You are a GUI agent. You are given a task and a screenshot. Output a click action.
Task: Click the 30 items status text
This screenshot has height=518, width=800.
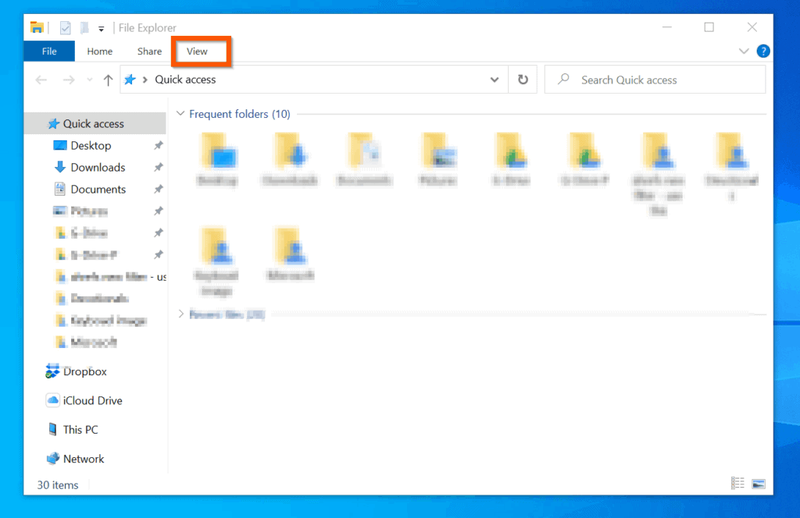58,485
